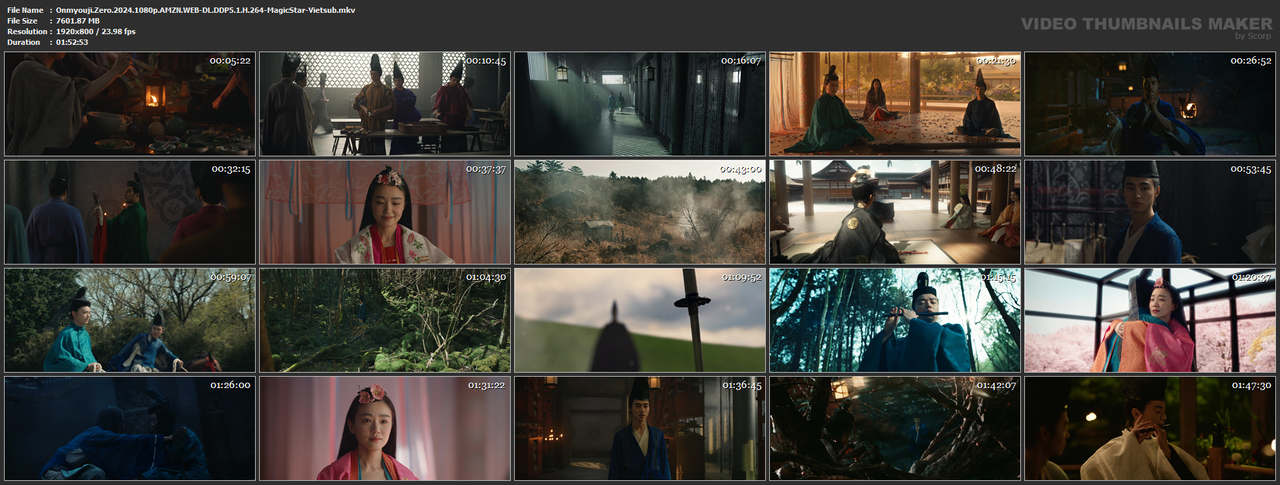Select the thumbnail stamped 00:26:52
Image resolution: width=1280 pixels, height=485 pixels.
coord(1150,104)
